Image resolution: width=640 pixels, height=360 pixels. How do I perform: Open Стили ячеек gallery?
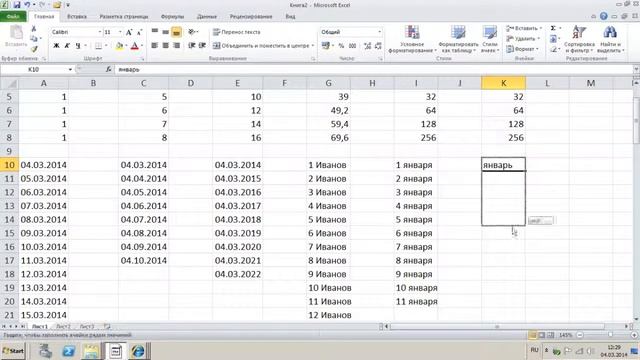coord(489,39)
